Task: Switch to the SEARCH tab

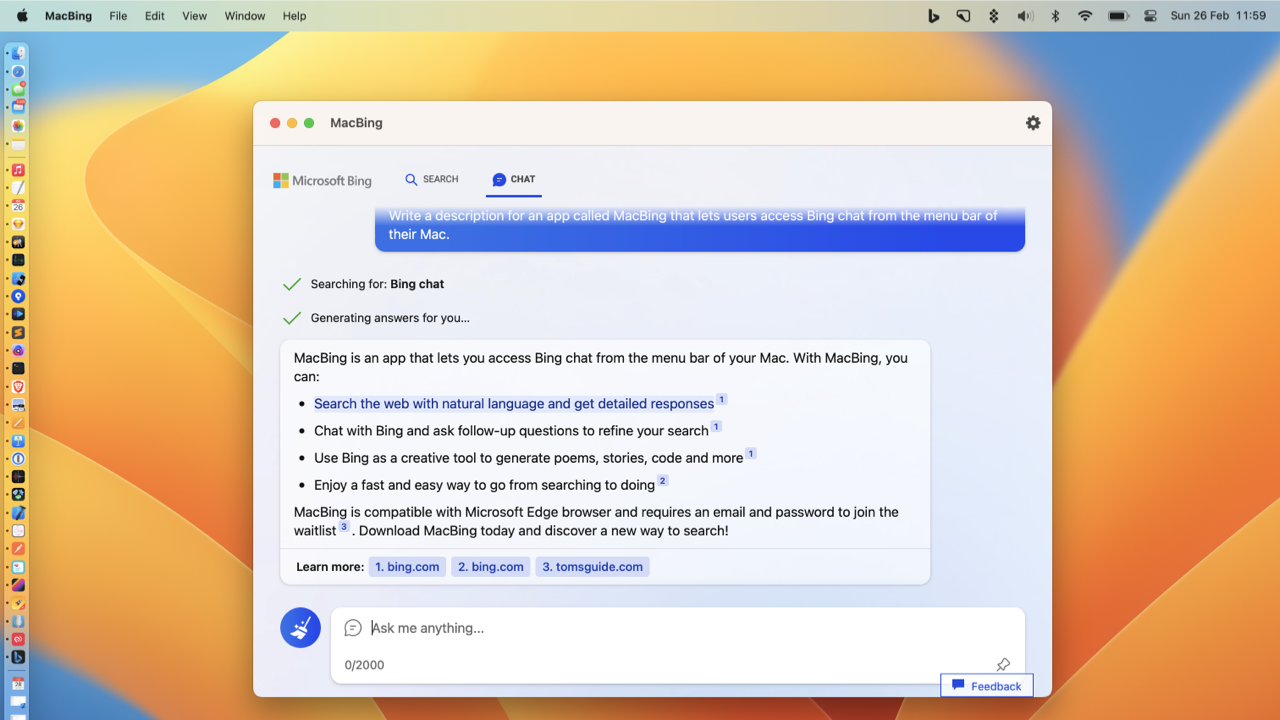Action: pyautogui.click(x=432, y=179)
